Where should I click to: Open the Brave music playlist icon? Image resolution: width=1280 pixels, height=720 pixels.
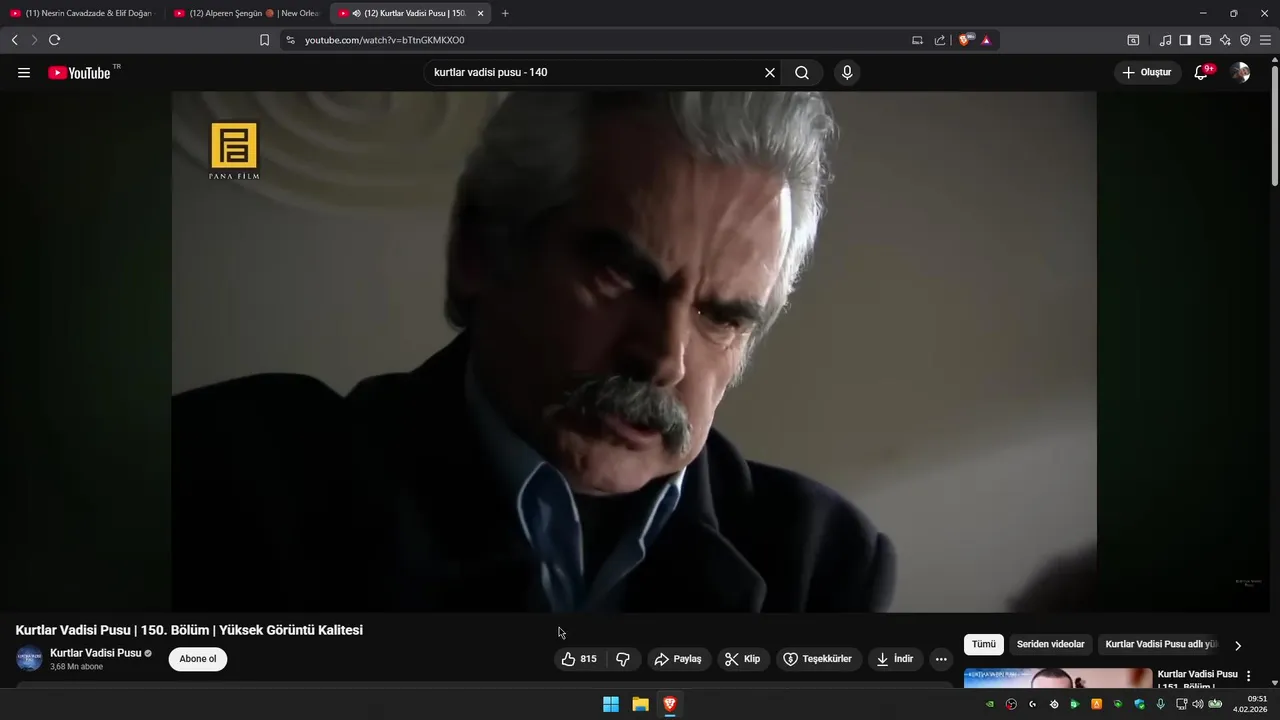click(x=1165, y=40)
